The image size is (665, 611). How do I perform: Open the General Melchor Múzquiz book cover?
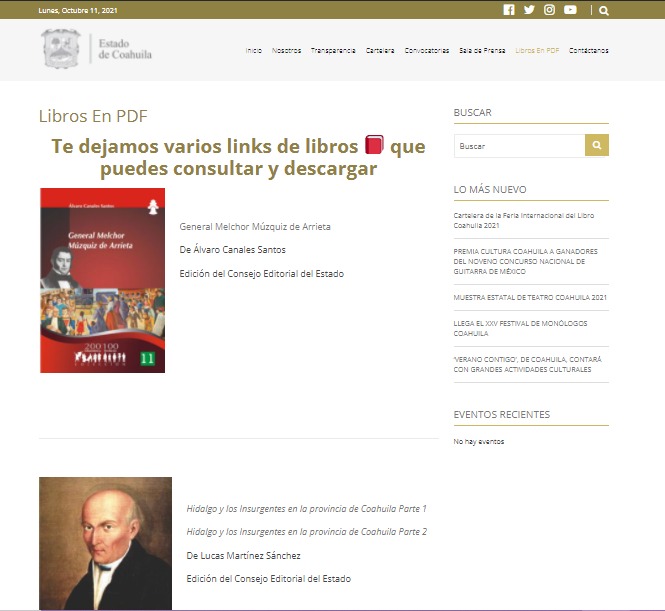point(102,280)
